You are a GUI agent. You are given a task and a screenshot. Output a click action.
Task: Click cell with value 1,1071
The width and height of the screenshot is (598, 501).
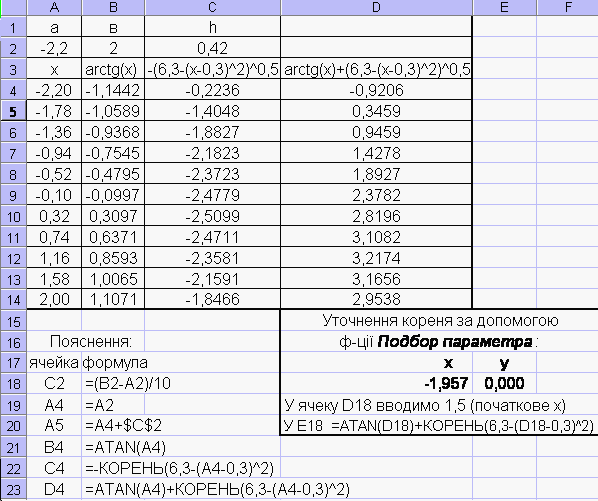pyautogui.click(x=113, y=299)
